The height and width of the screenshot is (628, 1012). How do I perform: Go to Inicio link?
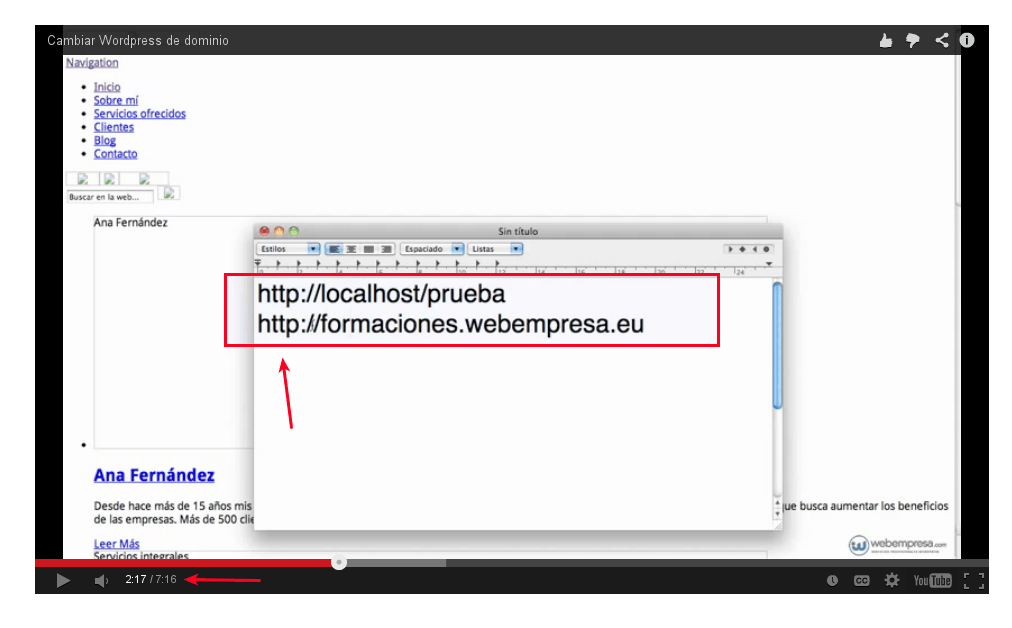point(107,87)
